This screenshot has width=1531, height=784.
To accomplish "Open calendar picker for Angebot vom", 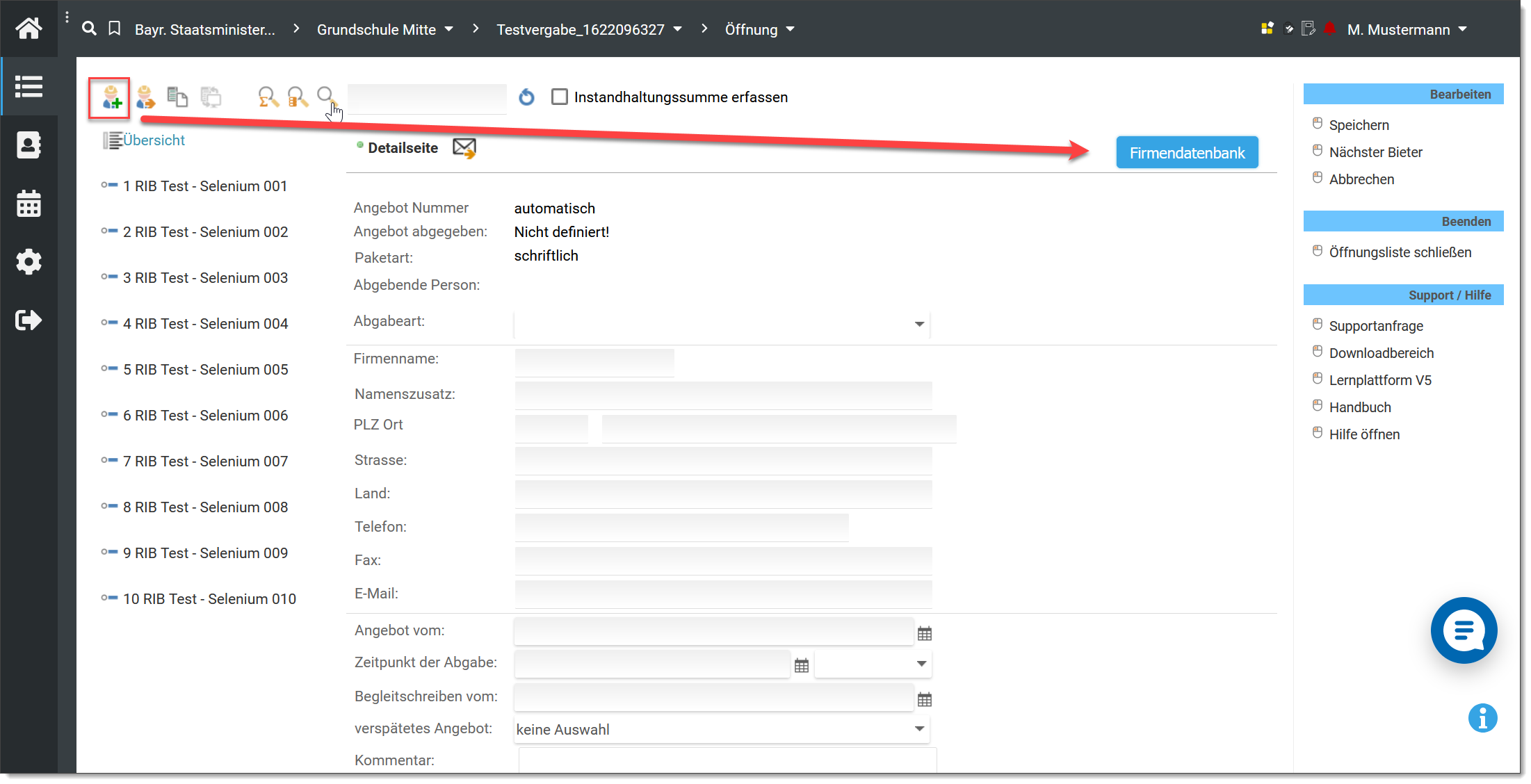I will tap(925, 633).
